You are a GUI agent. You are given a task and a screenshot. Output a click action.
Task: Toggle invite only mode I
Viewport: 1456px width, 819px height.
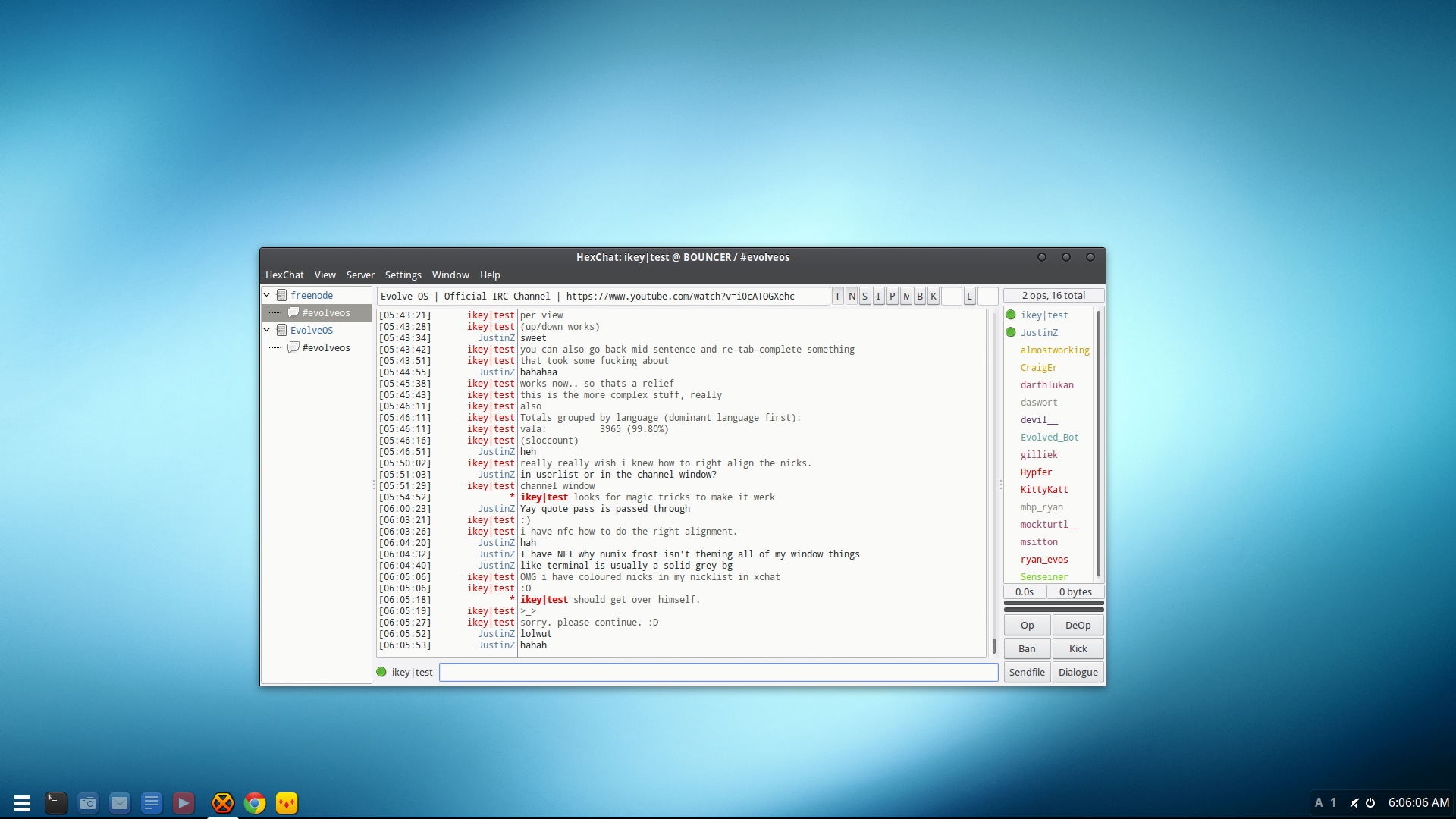[x=878, y=296]
